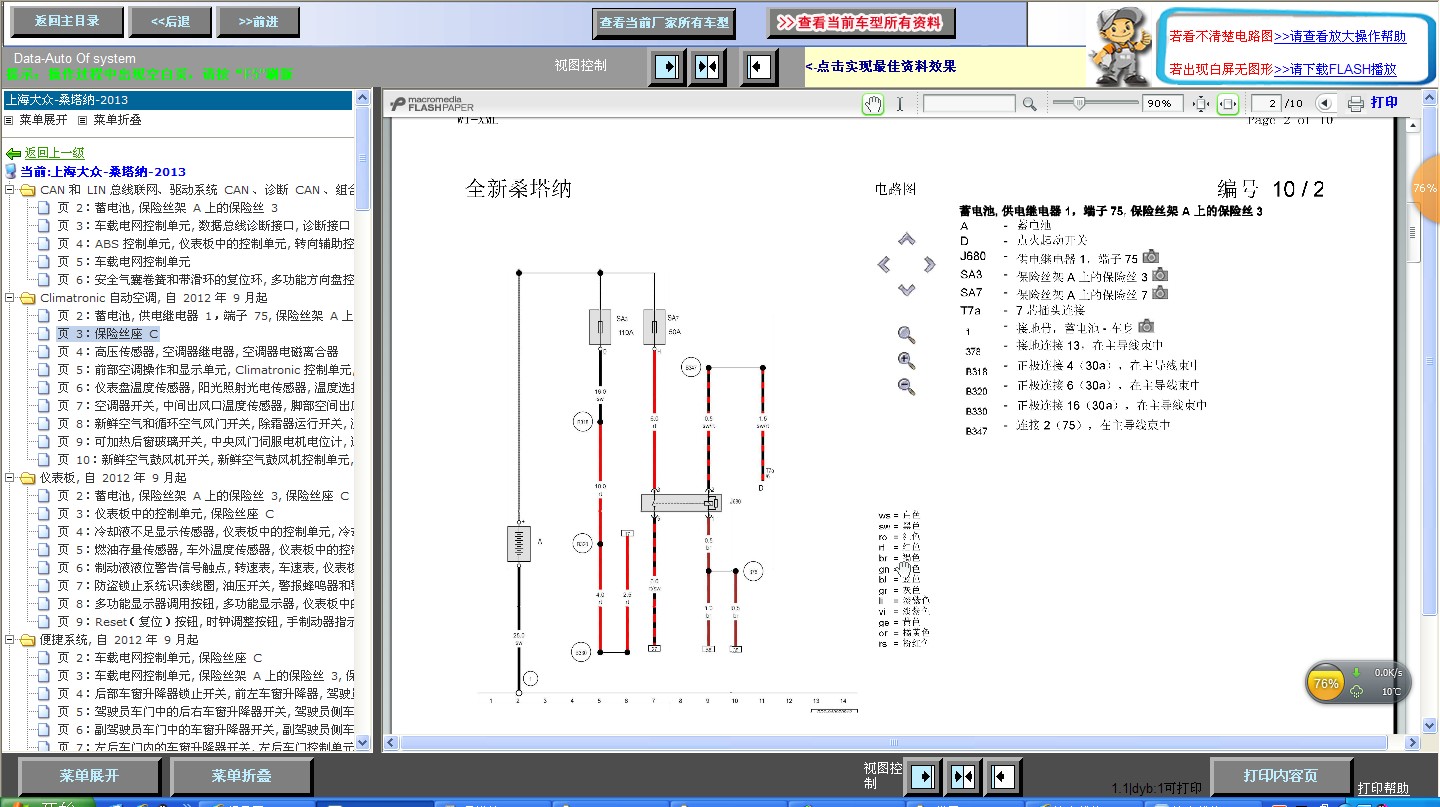The image size is (1440, 807).
Task: Click the 菜单折叠 button in the bottom bar
Action: pyautogui.click(x=241, y=776)
